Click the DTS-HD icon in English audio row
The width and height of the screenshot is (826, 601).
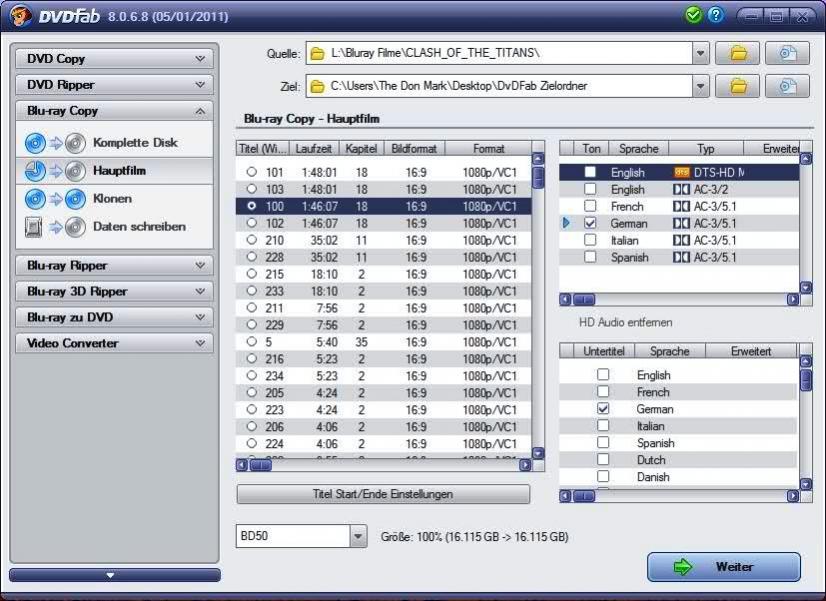682,172
